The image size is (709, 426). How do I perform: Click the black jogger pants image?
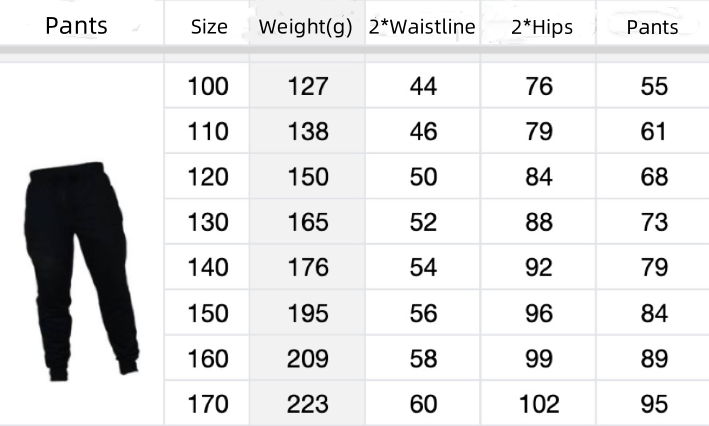click(81, 271)
